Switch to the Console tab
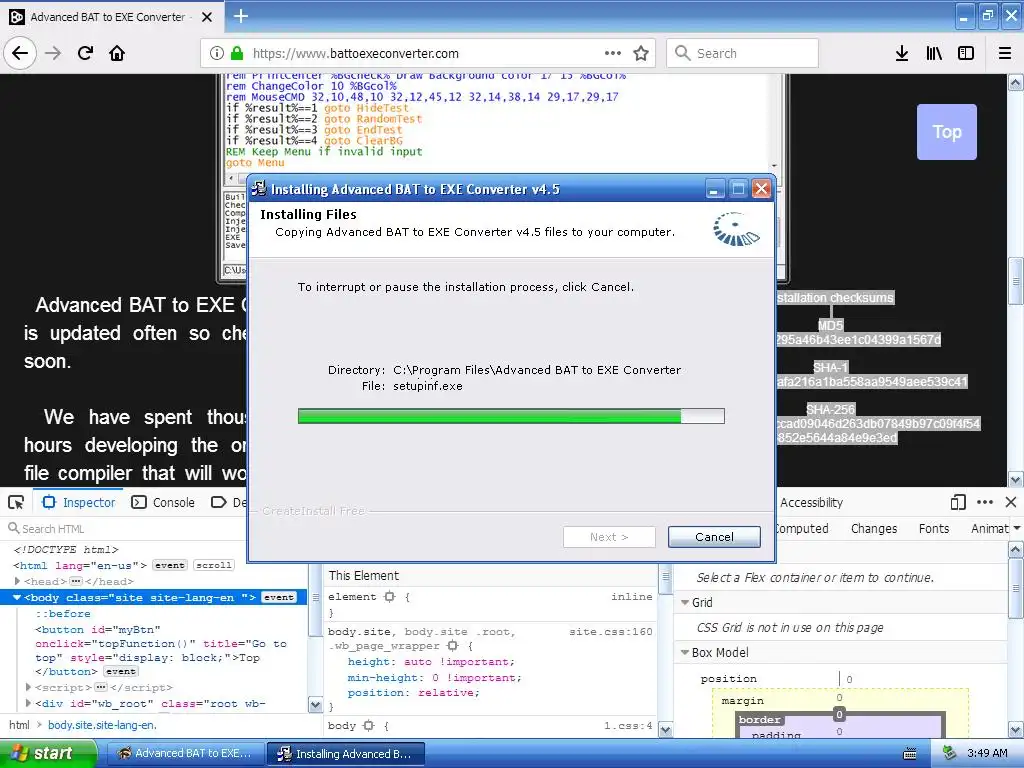Image resolution: width=1024 pixels, height=768 pixels. coord(163,502)
